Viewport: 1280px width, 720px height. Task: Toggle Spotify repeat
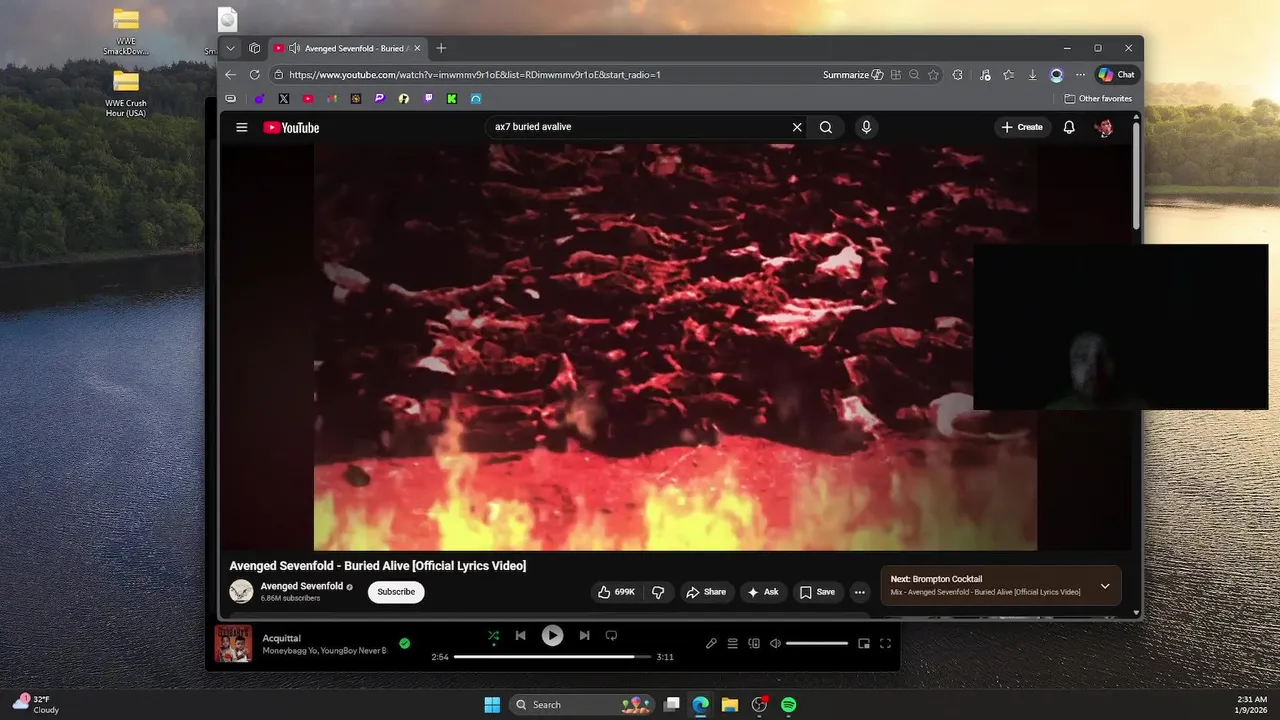coord(611,635)
